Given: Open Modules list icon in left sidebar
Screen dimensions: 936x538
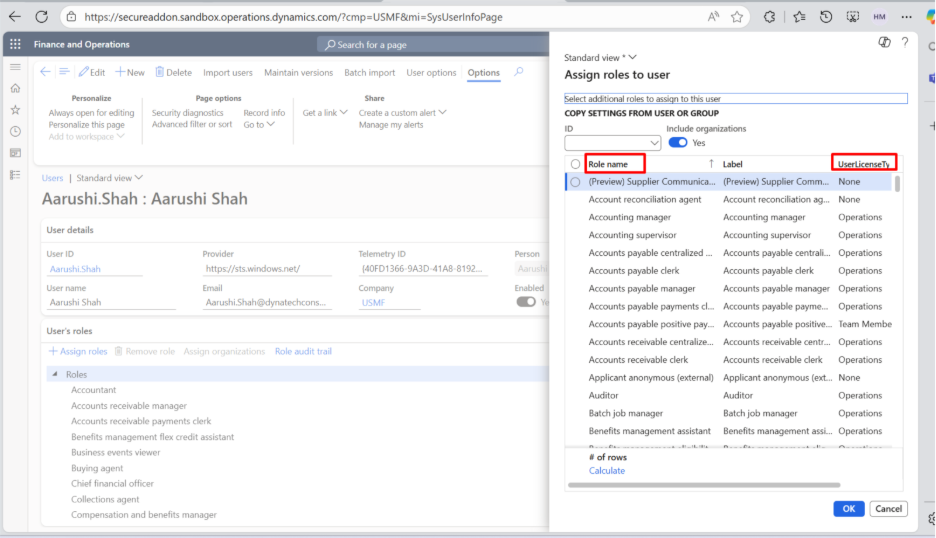Looking at the screenshot, I should point(16,174).
